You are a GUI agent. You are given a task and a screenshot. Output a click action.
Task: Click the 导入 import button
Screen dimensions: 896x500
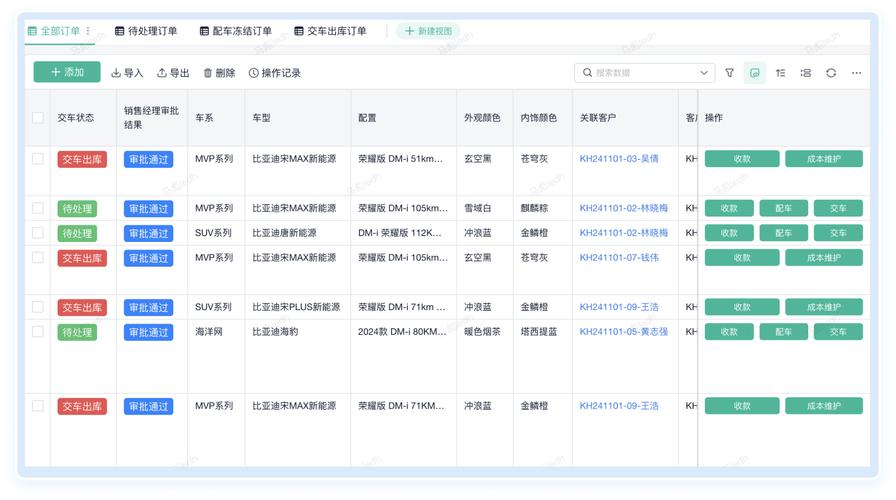tap(127, 73)
